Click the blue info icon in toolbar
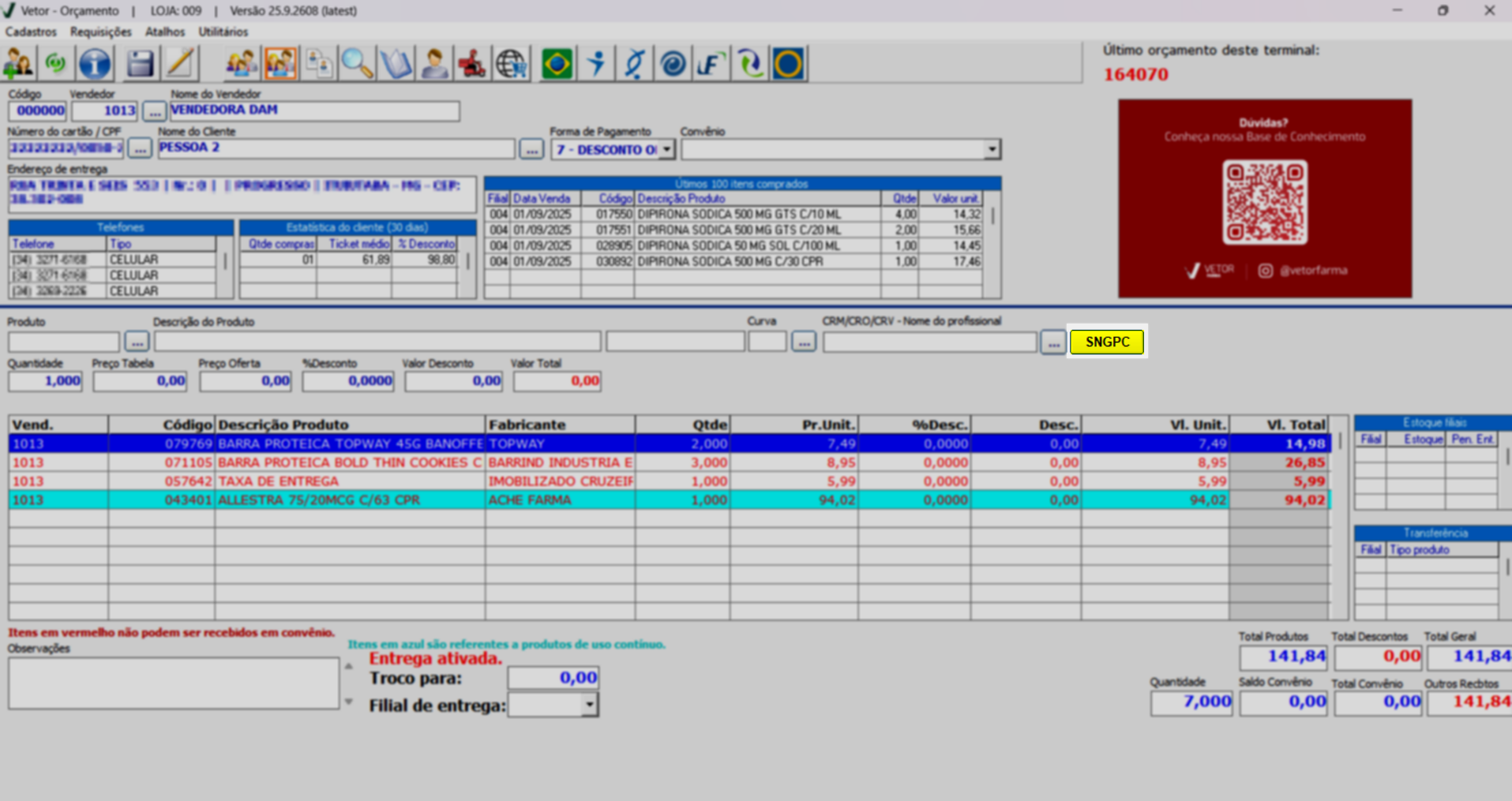Image resolution: width=1512 pixels, height=801 pixels. pos(95,64)
